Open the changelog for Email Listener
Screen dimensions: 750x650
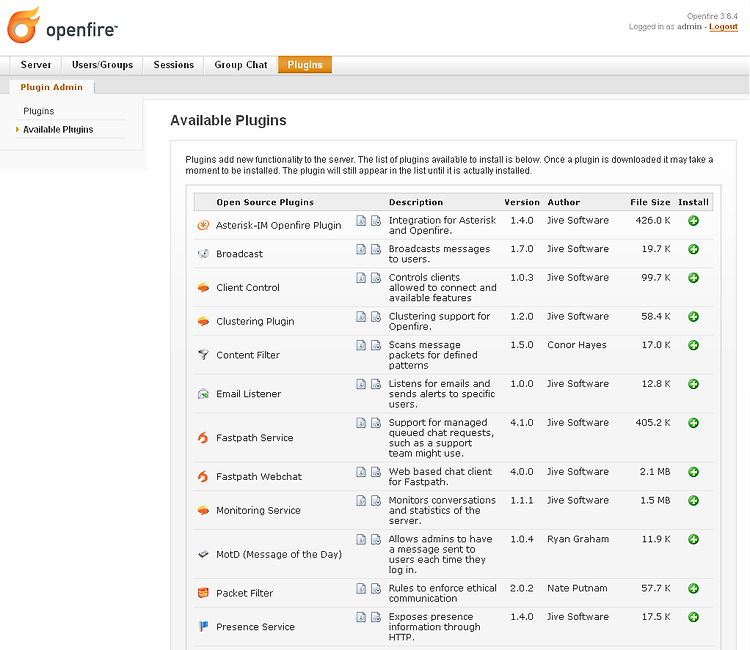pyautogui.click(x=376, y=384)
